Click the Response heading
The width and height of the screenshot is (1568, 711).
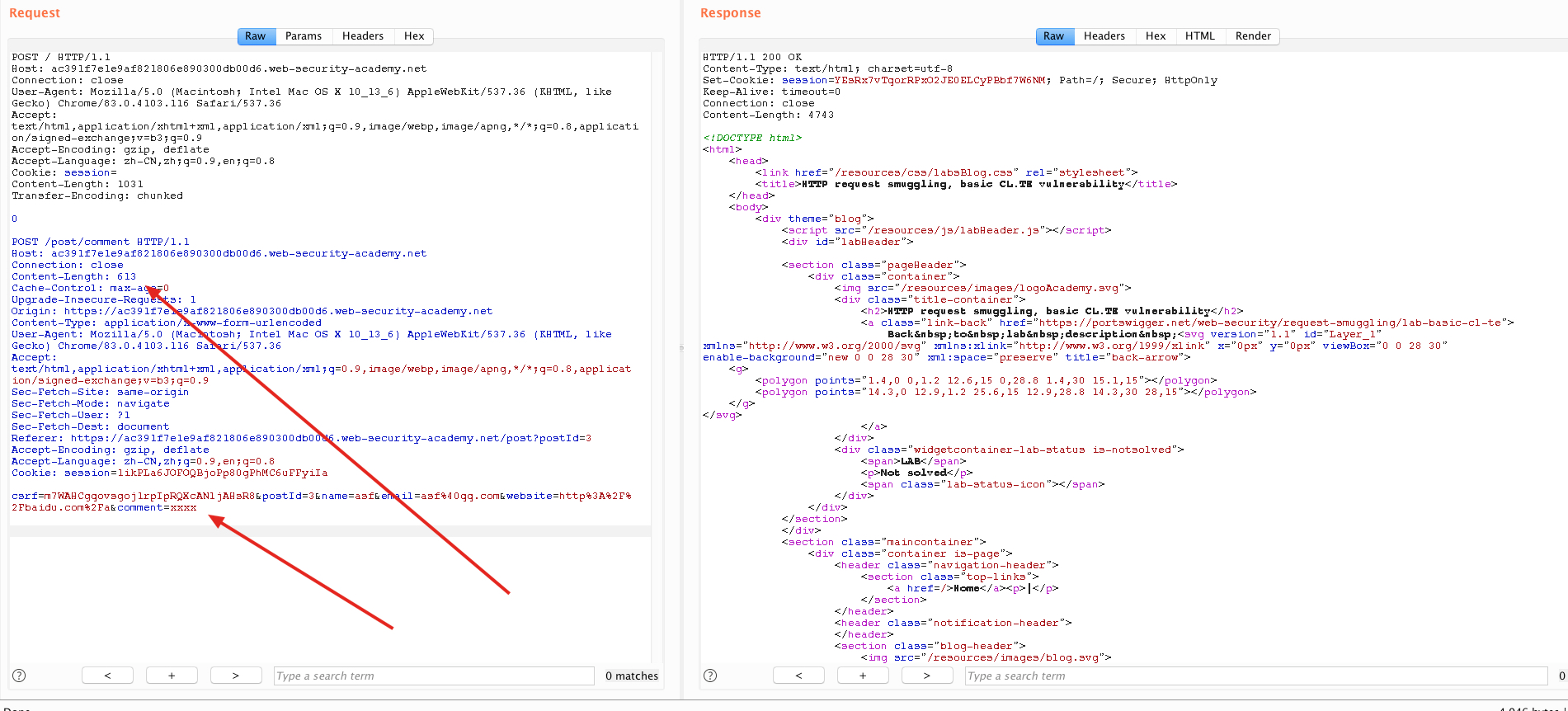(731, 13)
